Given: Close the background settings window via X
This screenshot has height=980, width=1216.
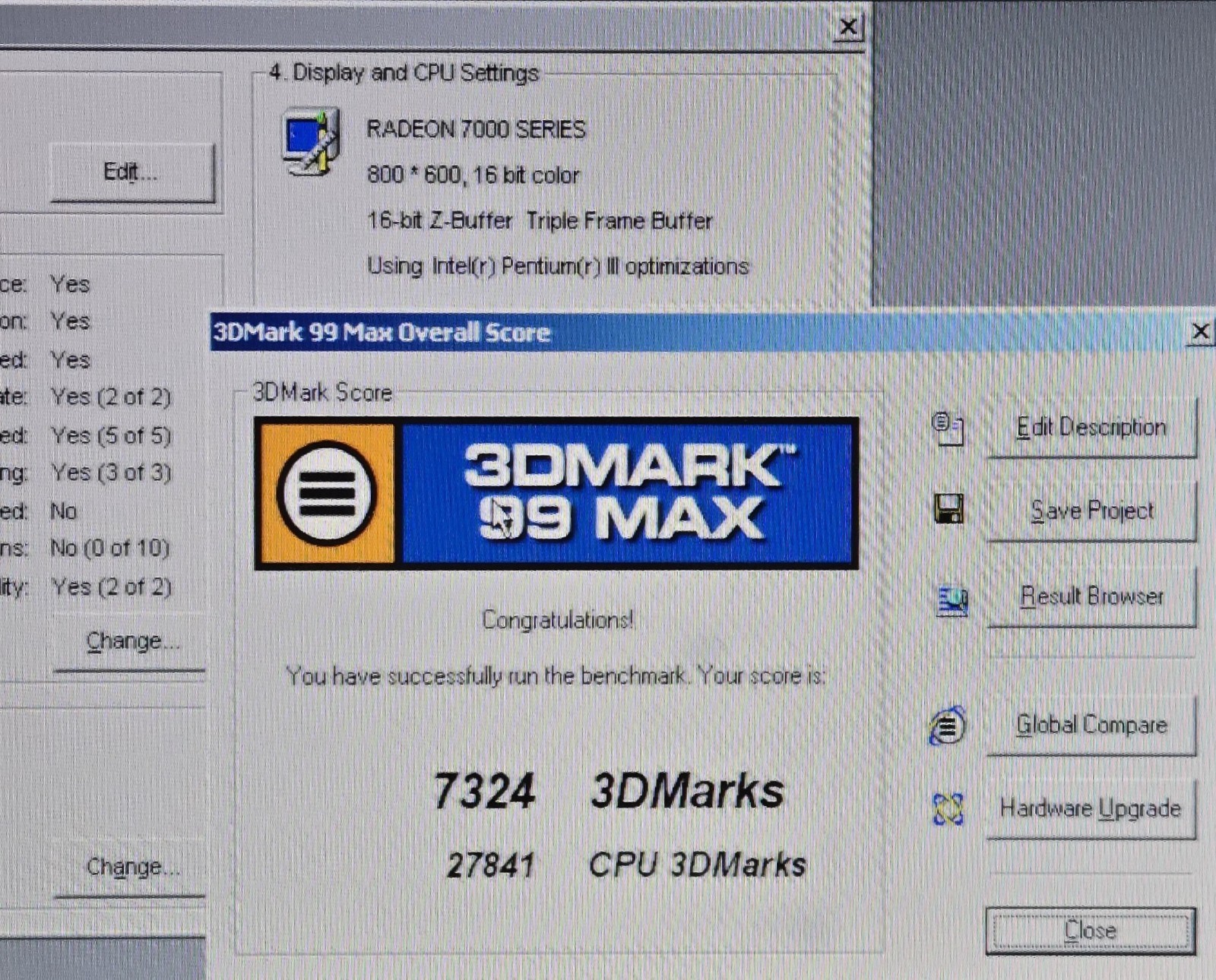Looking at the screenshot, I should [x=848, y=27].
